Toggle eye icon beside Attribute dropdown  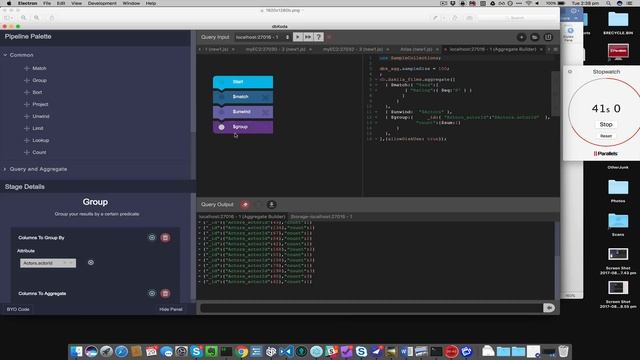coord(91,262)
